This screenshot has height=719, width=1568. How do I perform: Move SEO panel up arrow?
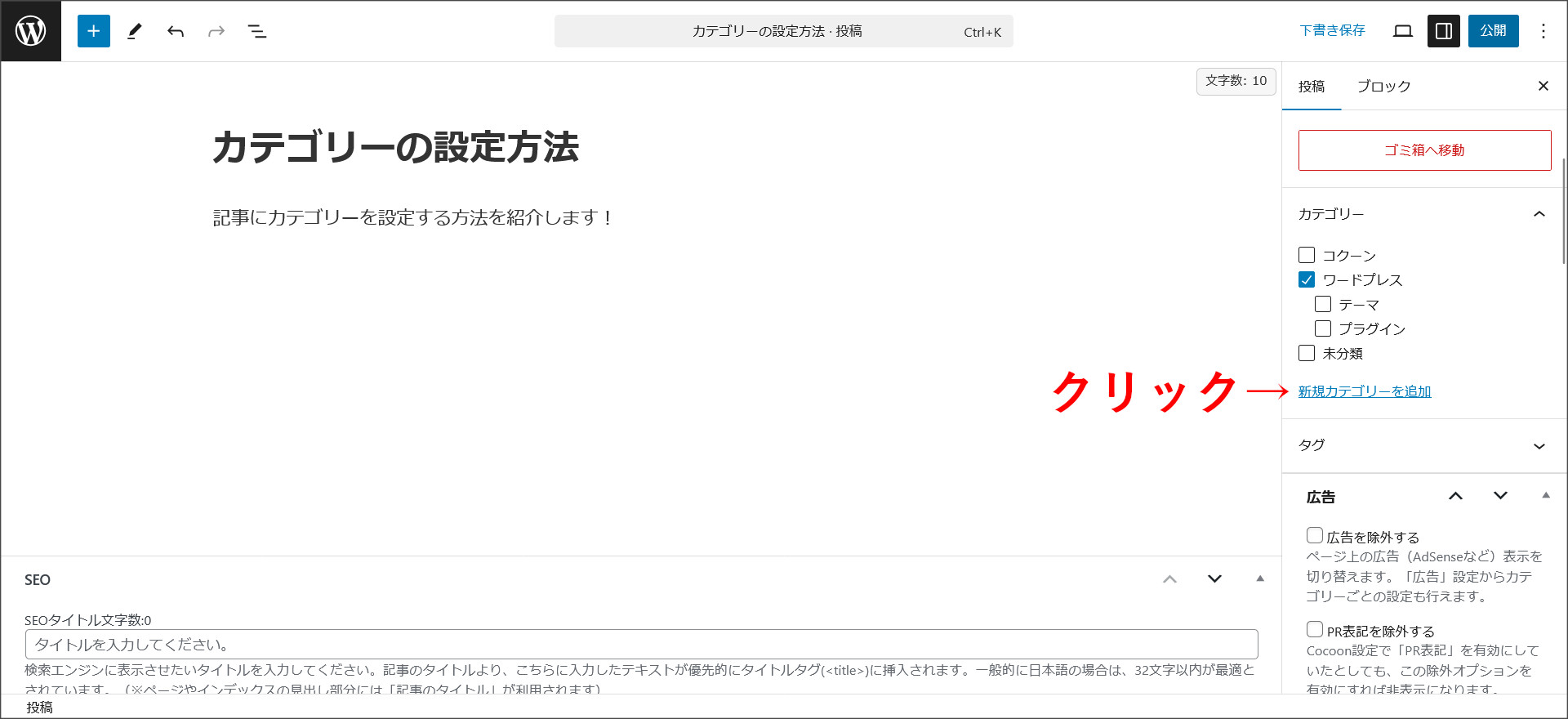tap(1170, 578)
